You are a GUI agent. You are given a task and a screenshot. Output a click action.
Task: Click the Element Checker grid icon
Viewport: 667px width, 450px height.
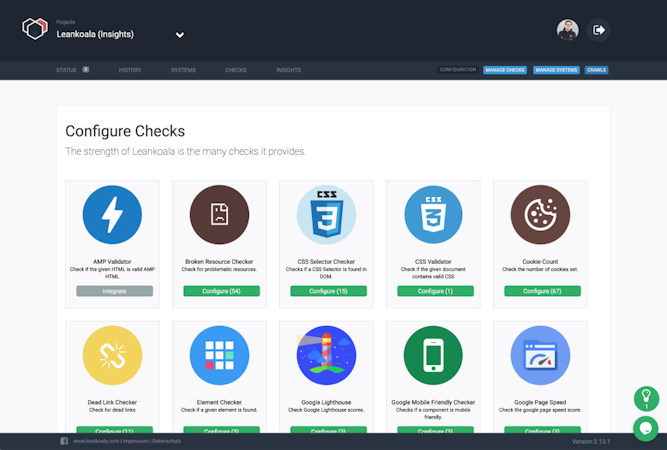219,355
